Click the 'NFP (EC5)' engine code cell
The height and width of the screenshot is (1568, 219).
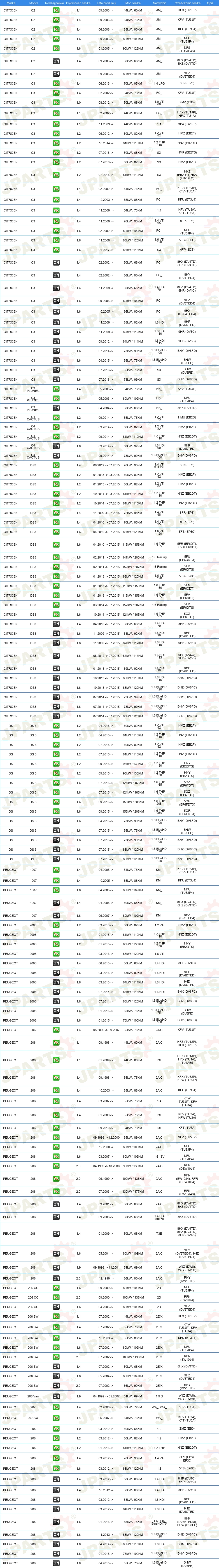point(187,250)
